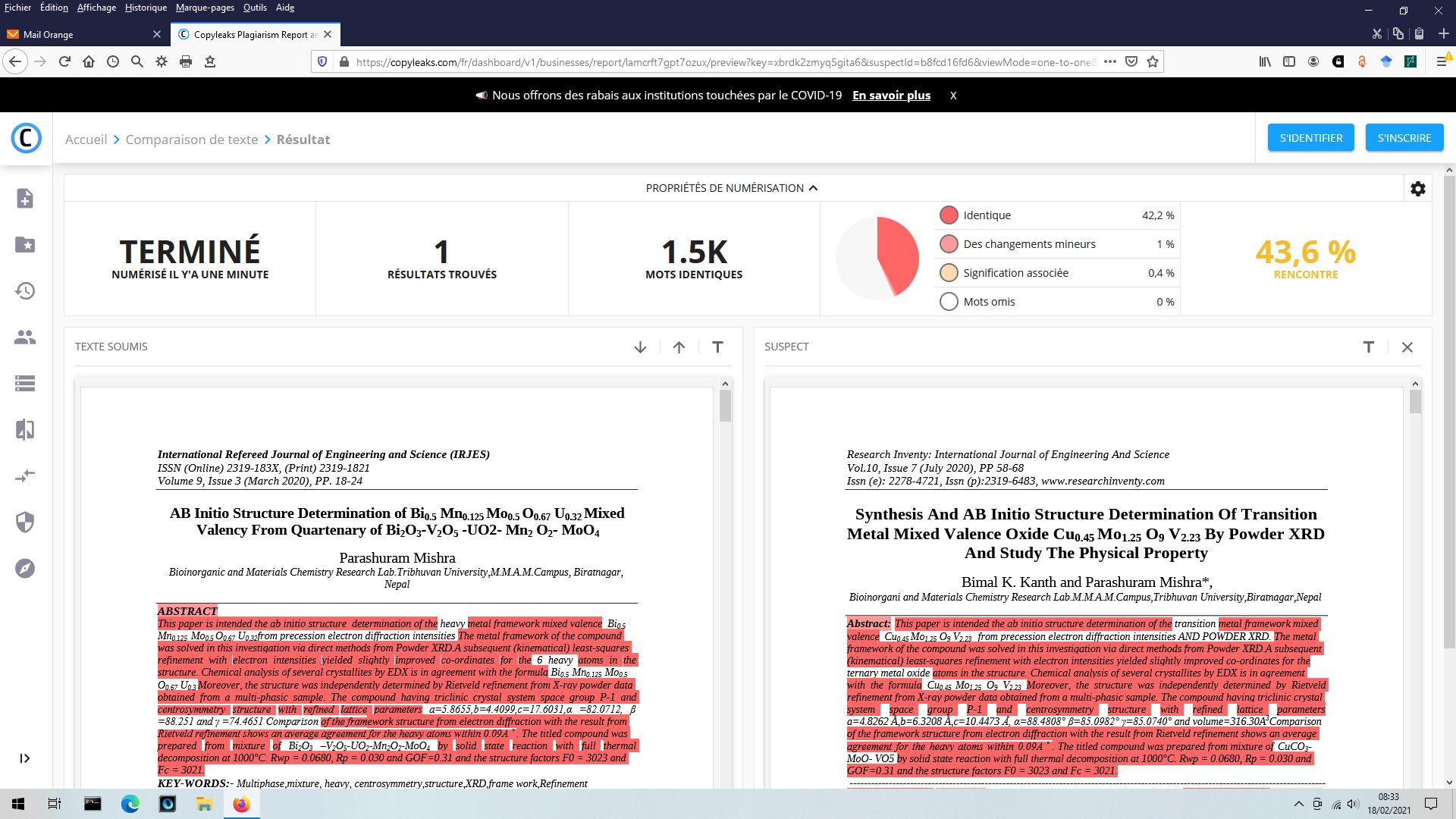The width and height of the screenshot is (1456, 819).
Task: Click the S'IDENTIFIER button
Action: pos(1310,138)
